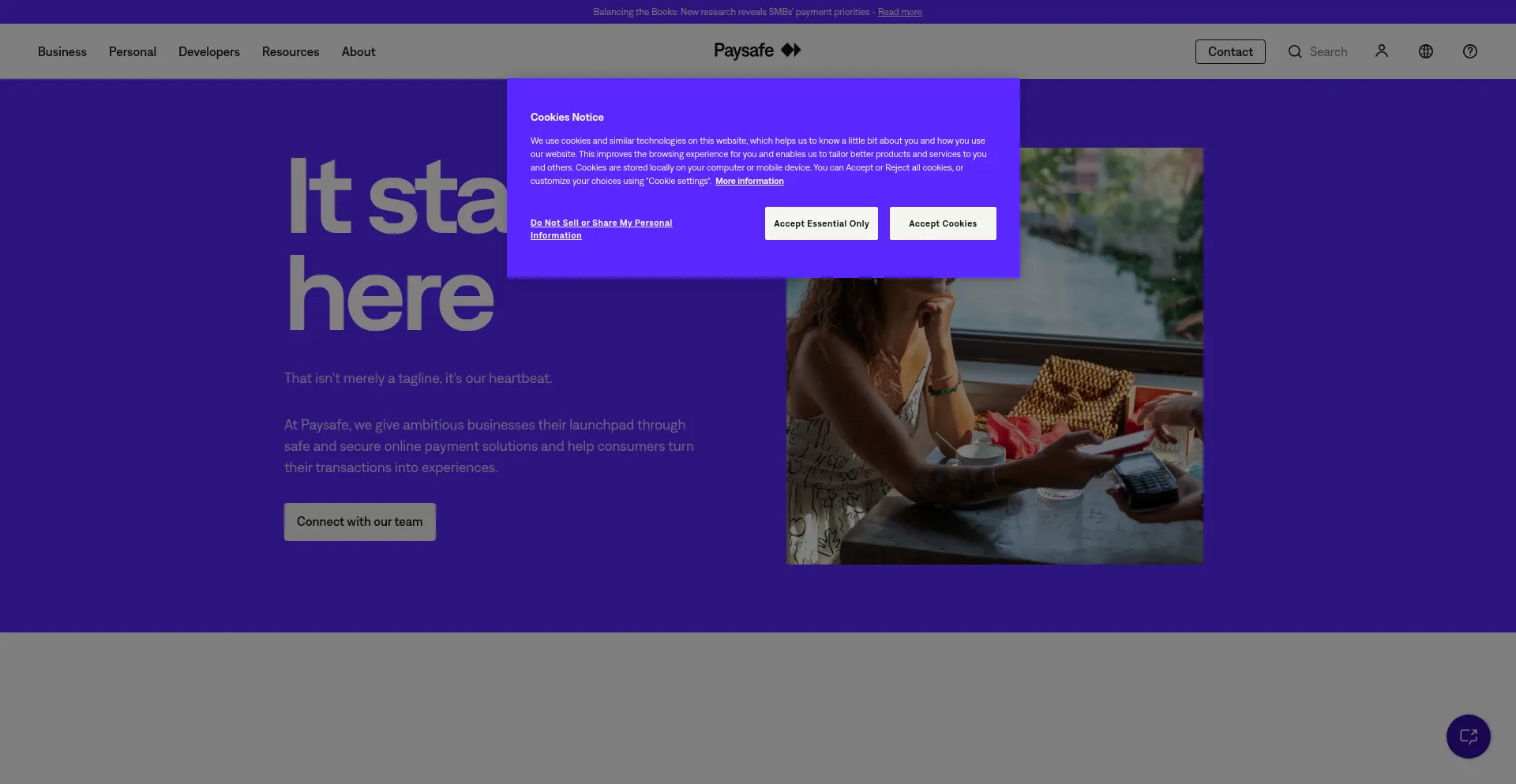Click the Contact button

pos(1230,51)
